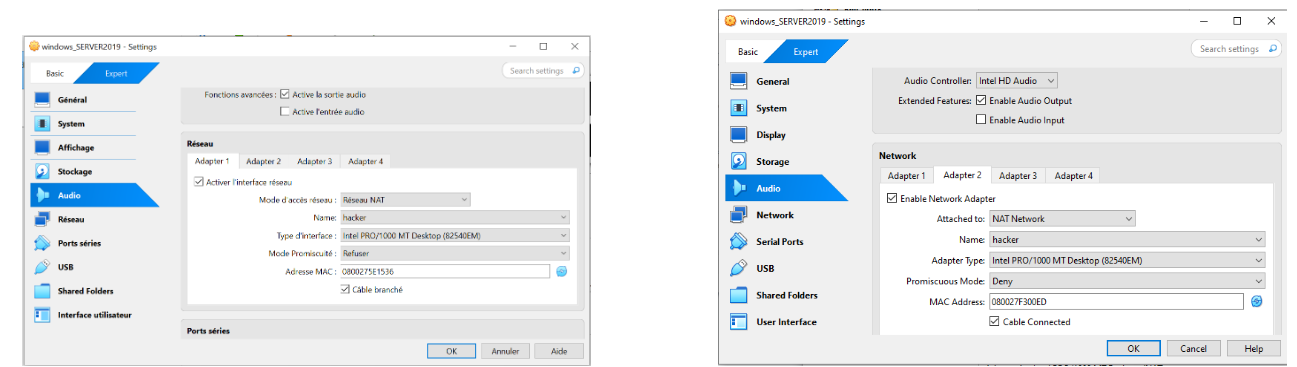This screenshot has width=1297, height=367.
Task: Select Basic mode tab in English window
Action: tap(747, 52)
